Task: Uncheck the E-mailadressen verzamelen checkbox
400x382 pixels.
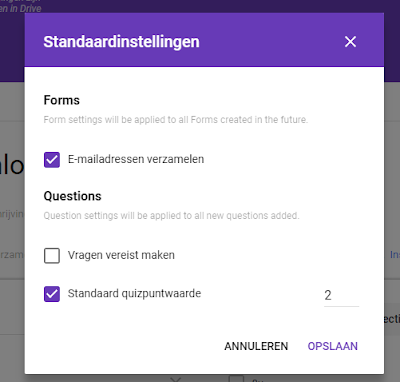Action: tap(52, 160)
